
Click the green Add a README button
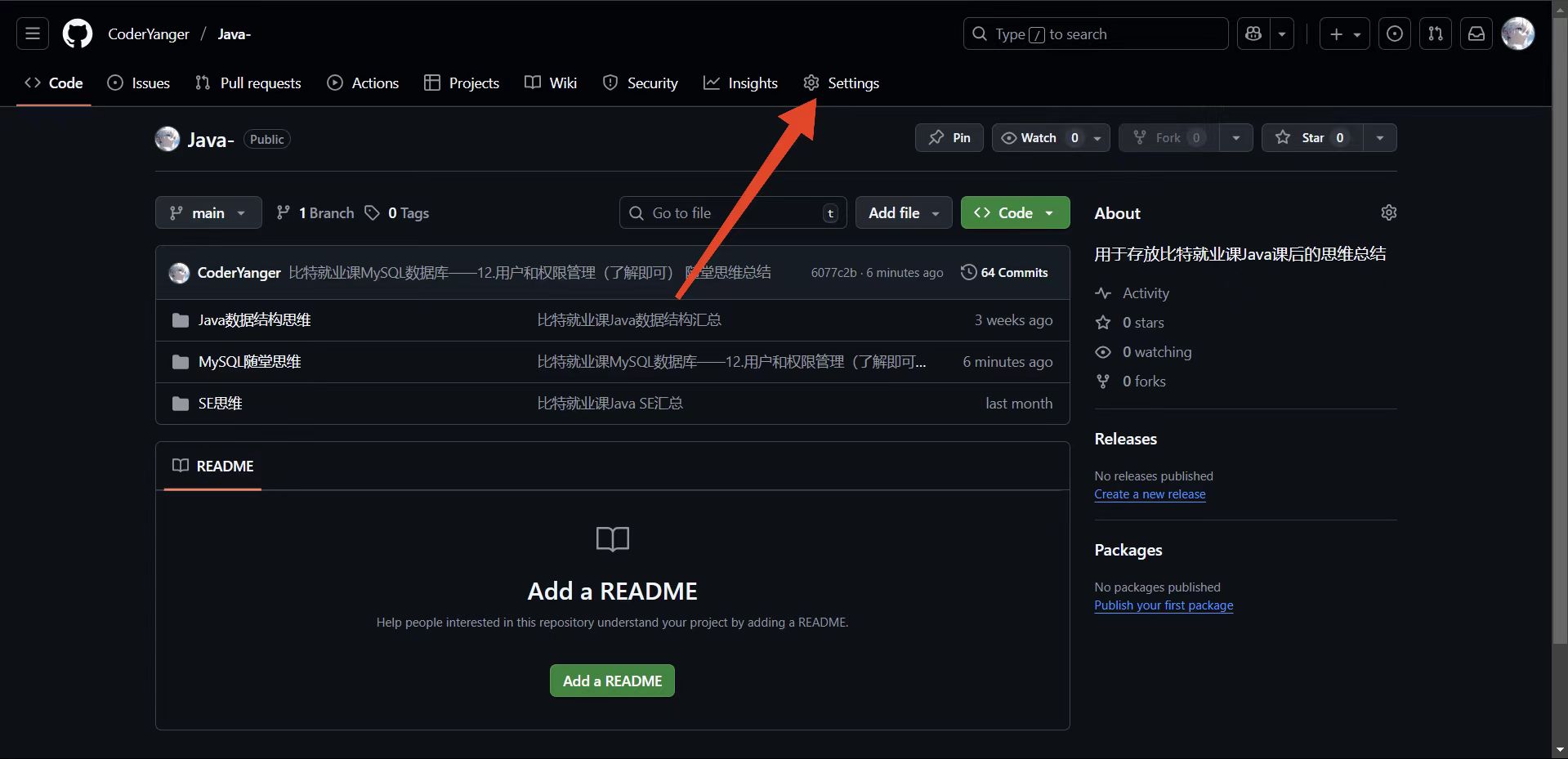tap(612, 681)
